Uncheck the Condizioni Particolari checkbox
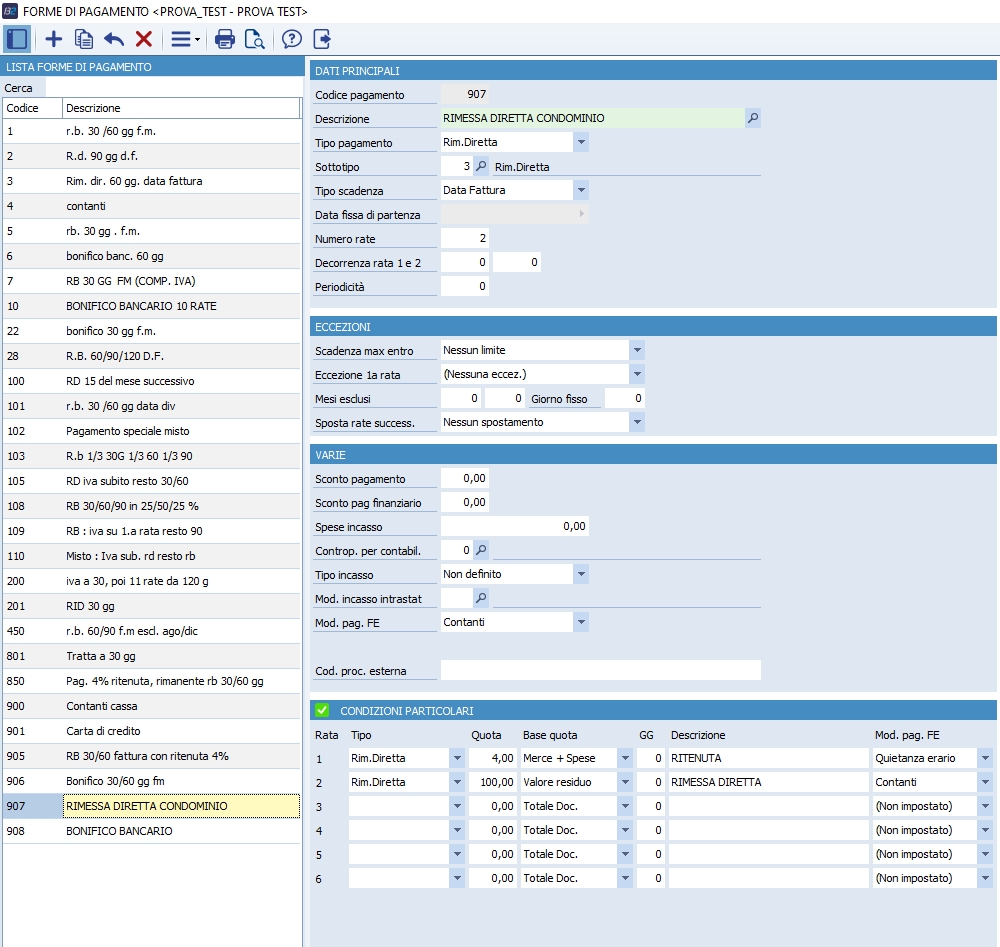Viewport: 1000px width, 947px height. pyautogui.click(x=322, y=710)
